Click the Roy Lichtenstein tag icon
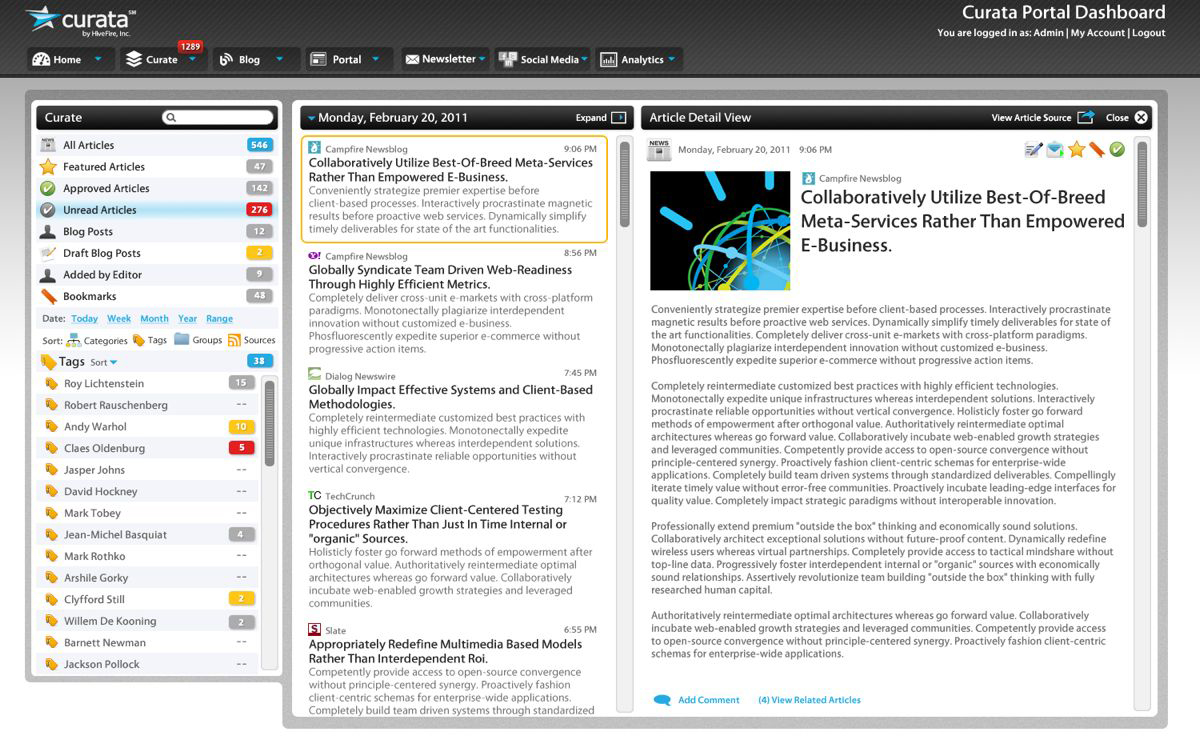This screenshot has height=748, width=1200. point(51,384)
